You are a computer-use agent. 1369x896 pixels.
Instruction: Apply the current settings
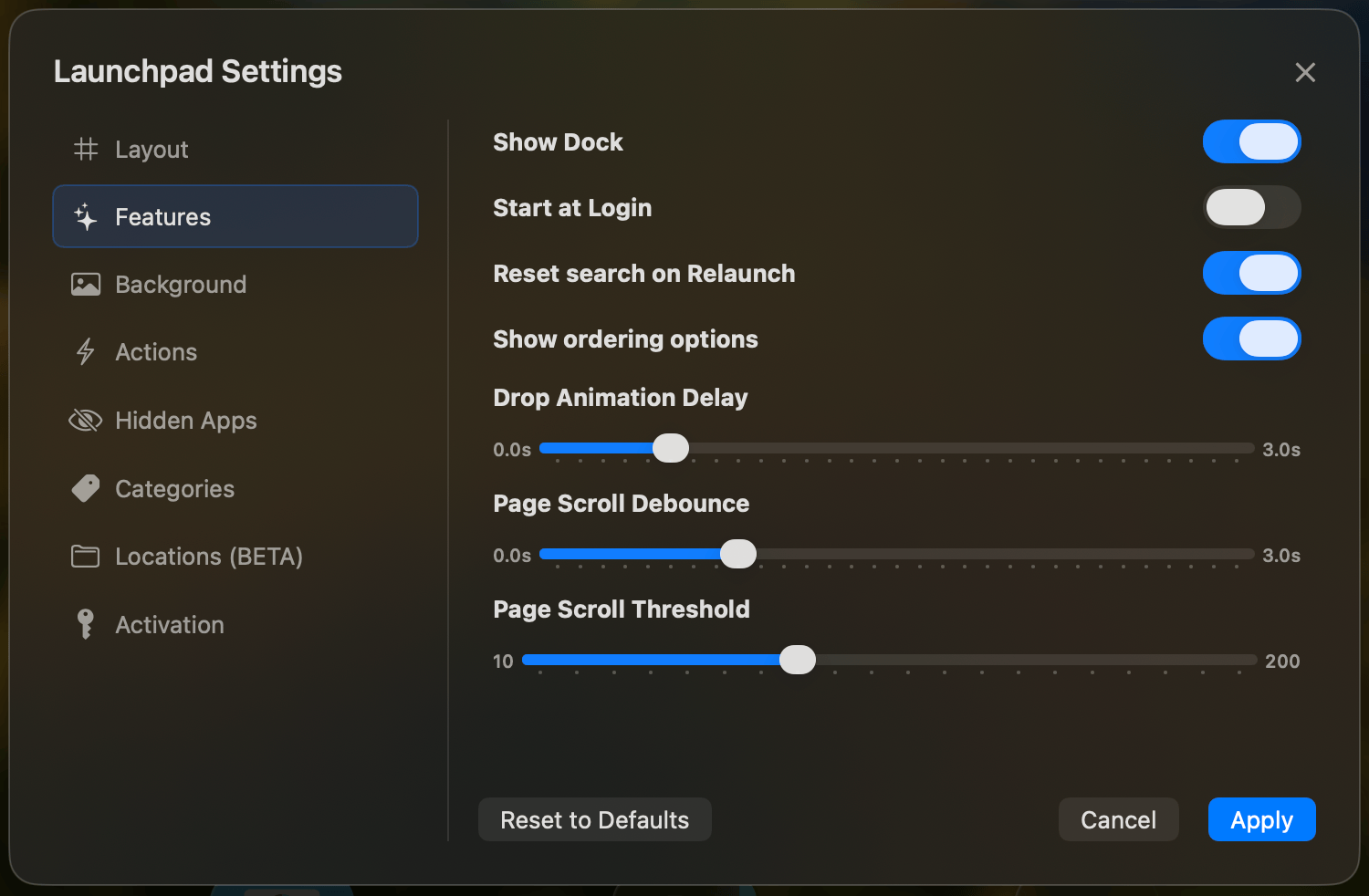click(x=1261, y=819)
